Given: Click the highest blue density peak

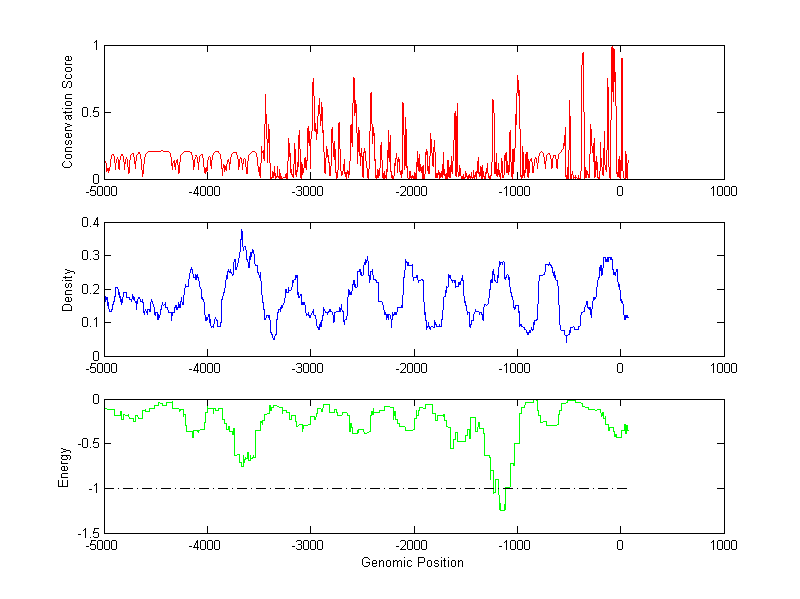Looking at the screenshot, I should coord(241,232).
